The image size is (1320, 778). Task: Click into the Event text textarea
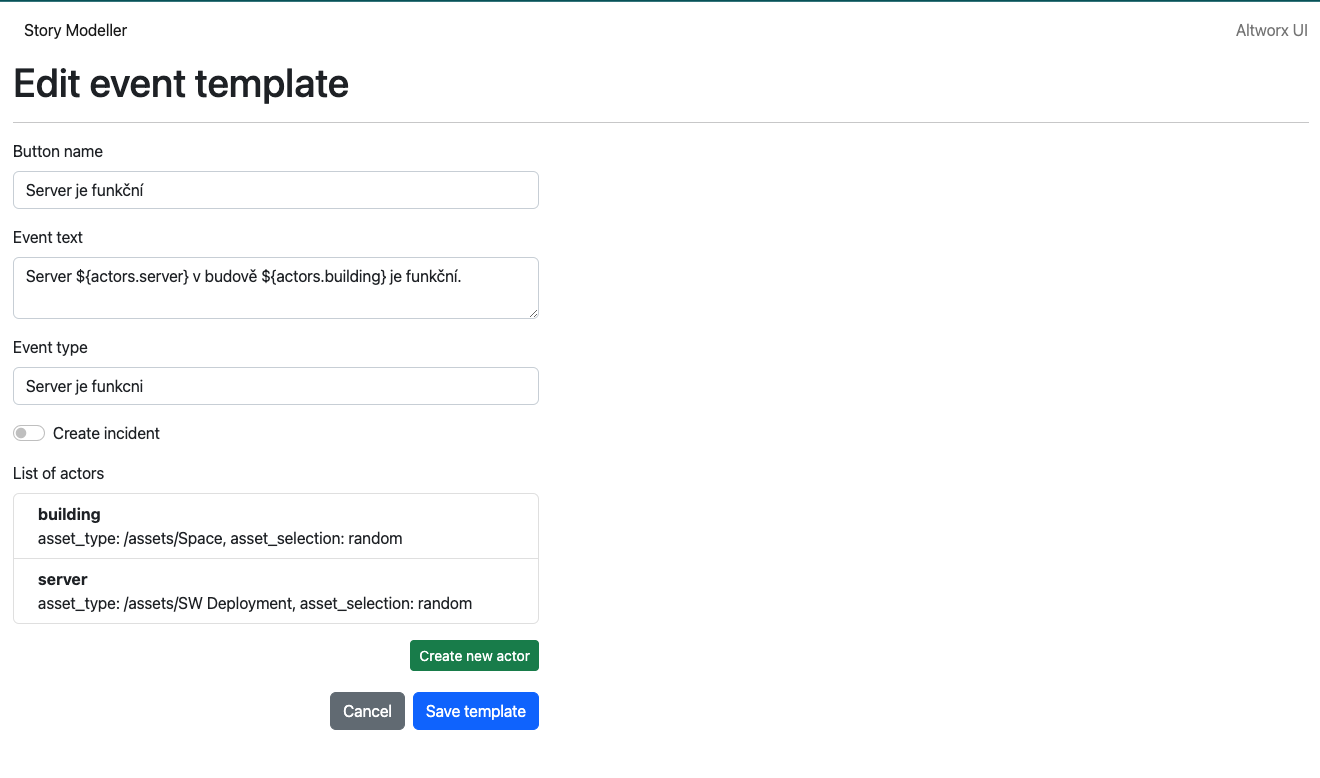point(276,287)
